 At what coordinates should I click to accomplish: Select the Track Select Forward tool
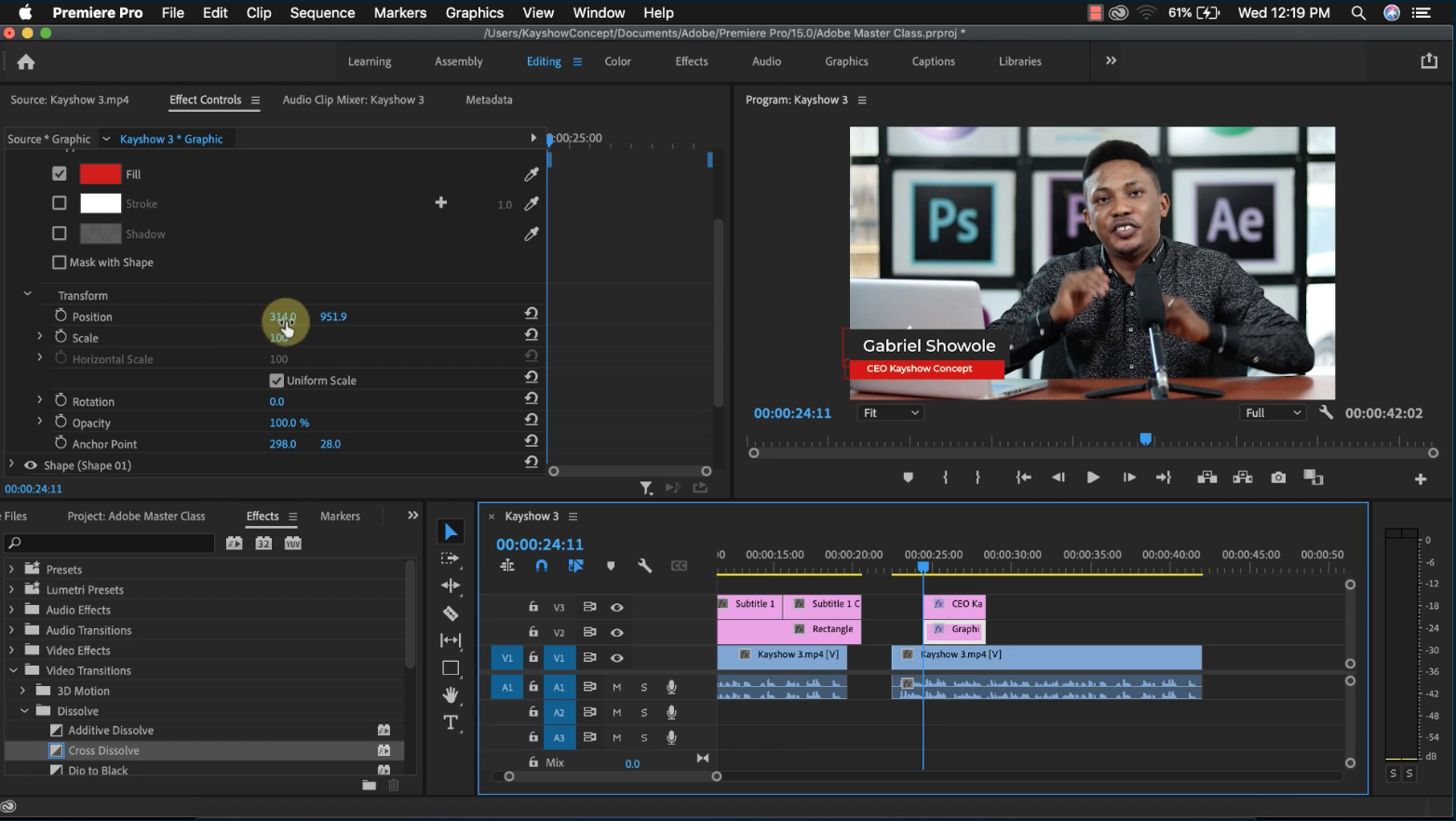[x=451, y=559]
